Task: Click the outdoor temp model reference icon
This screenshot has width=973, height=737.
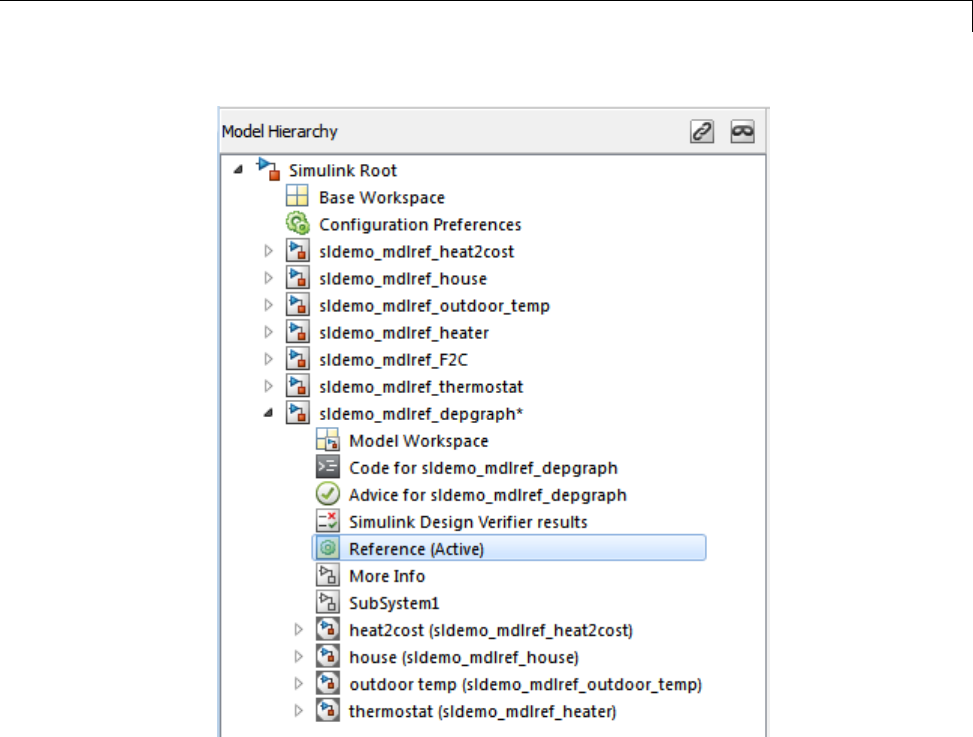Action: [x=328, y=684]
